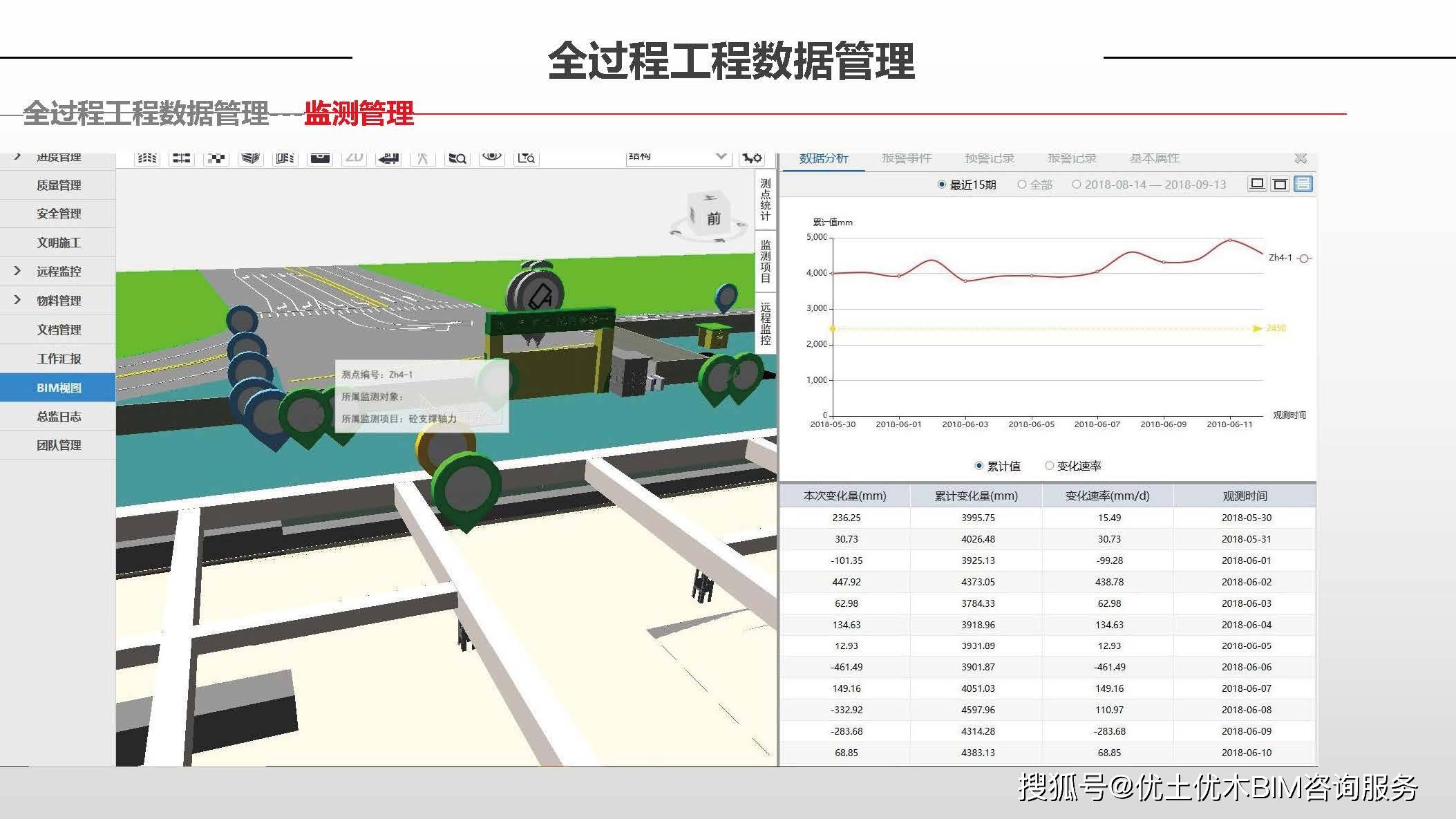Viewport: 1456px width, 819px height.
Task: Switch to the 预警记录 tab
Action: (989, 159)
